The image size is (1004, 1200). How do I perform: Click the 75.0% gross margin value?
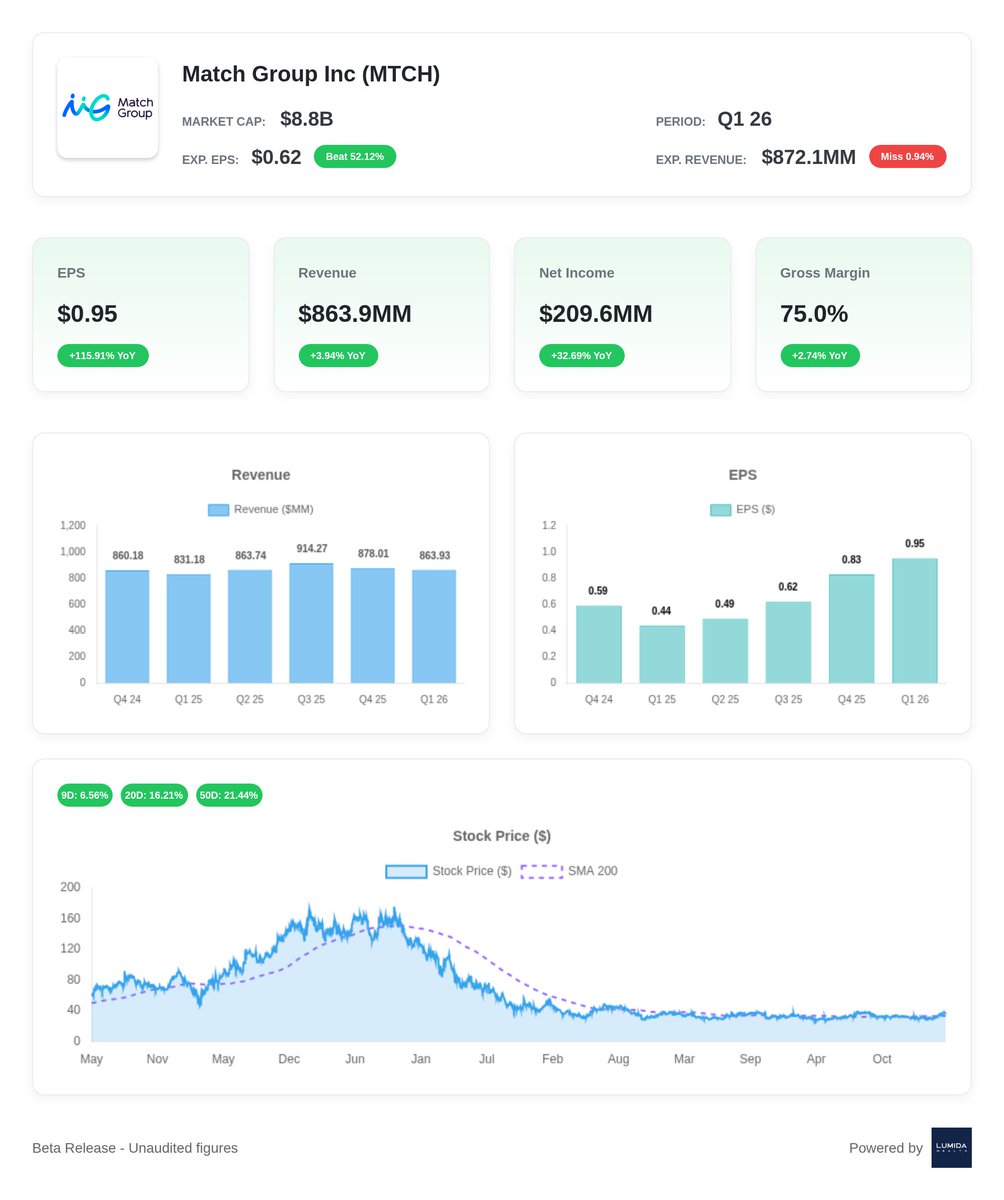(814, 314)
